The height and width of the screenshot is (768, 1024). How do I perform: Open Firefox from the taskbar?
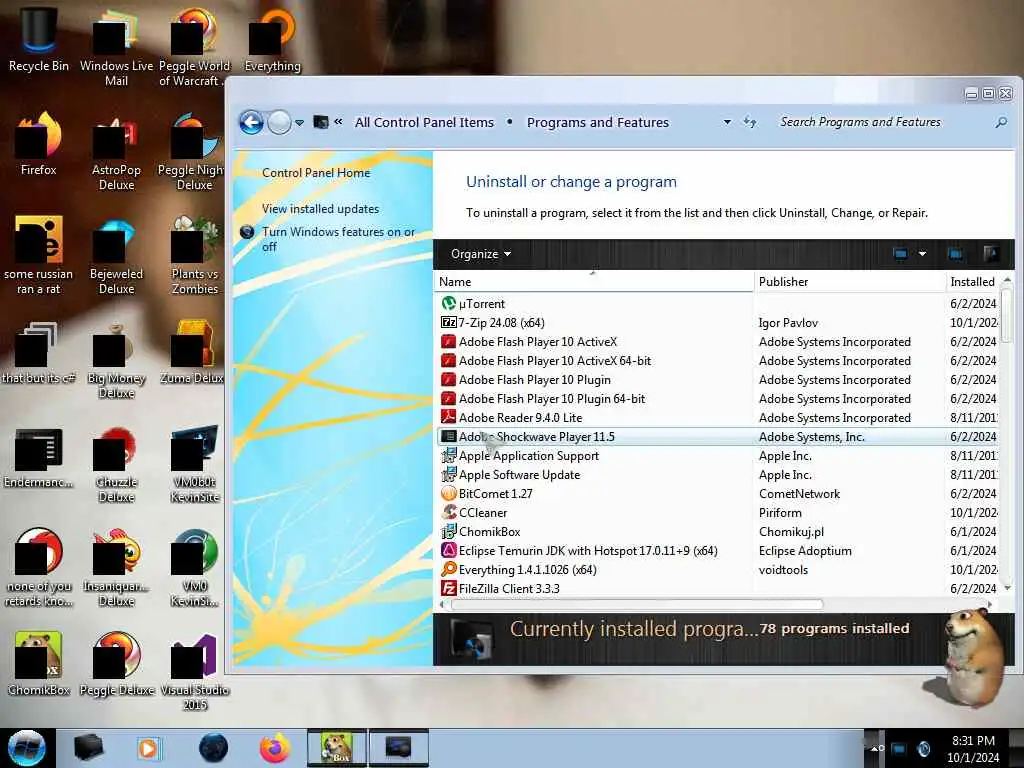tap(274, 748)
